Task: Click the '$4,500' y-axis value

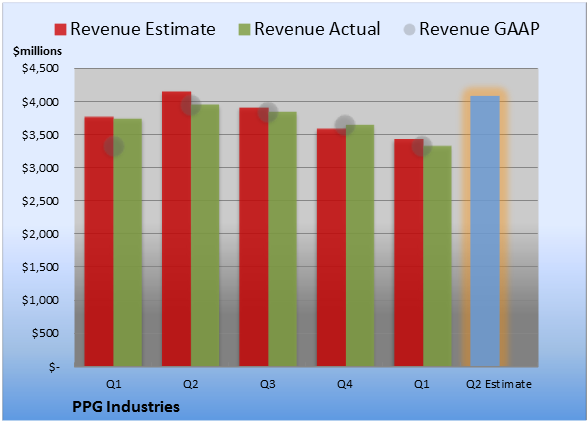Action: point(40,69)
